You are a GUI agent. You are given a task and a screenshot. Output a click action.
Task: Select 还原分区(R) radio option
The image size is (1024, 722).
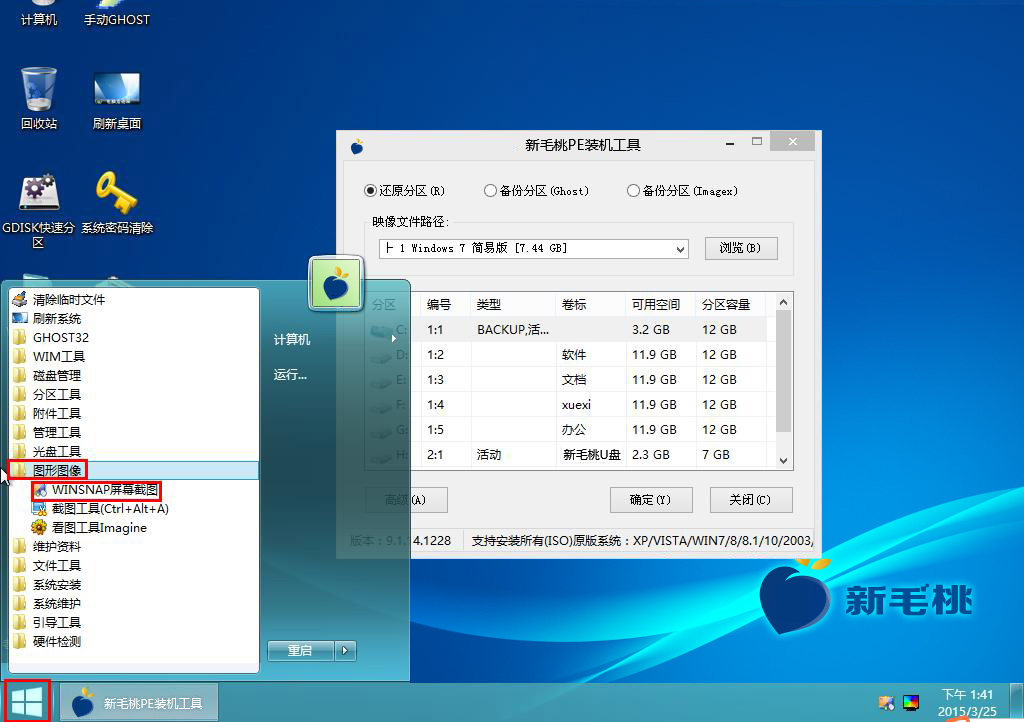point(404,191)
